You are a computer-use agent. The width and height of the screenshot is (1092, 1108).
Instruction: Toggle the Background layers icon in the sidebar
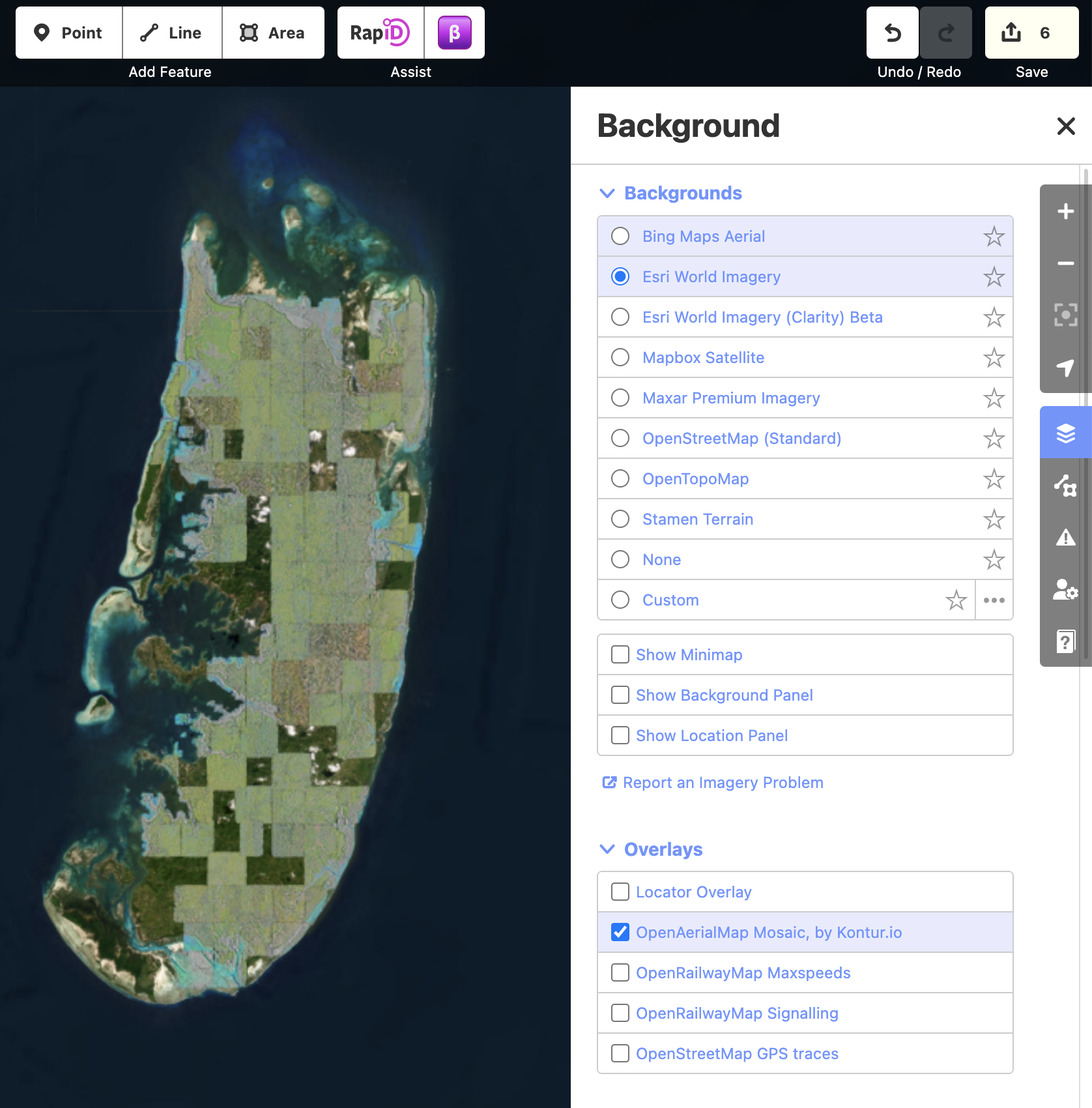[1066, 433]
